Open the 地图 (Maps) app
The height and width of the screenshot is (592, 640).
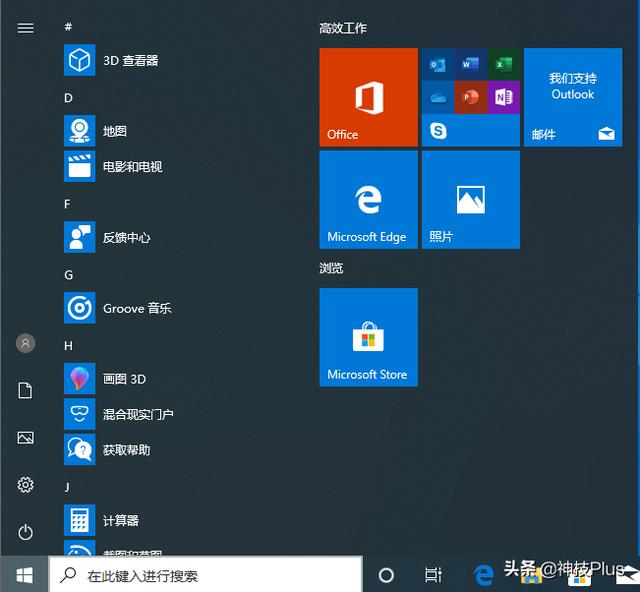tap(95, 131)
